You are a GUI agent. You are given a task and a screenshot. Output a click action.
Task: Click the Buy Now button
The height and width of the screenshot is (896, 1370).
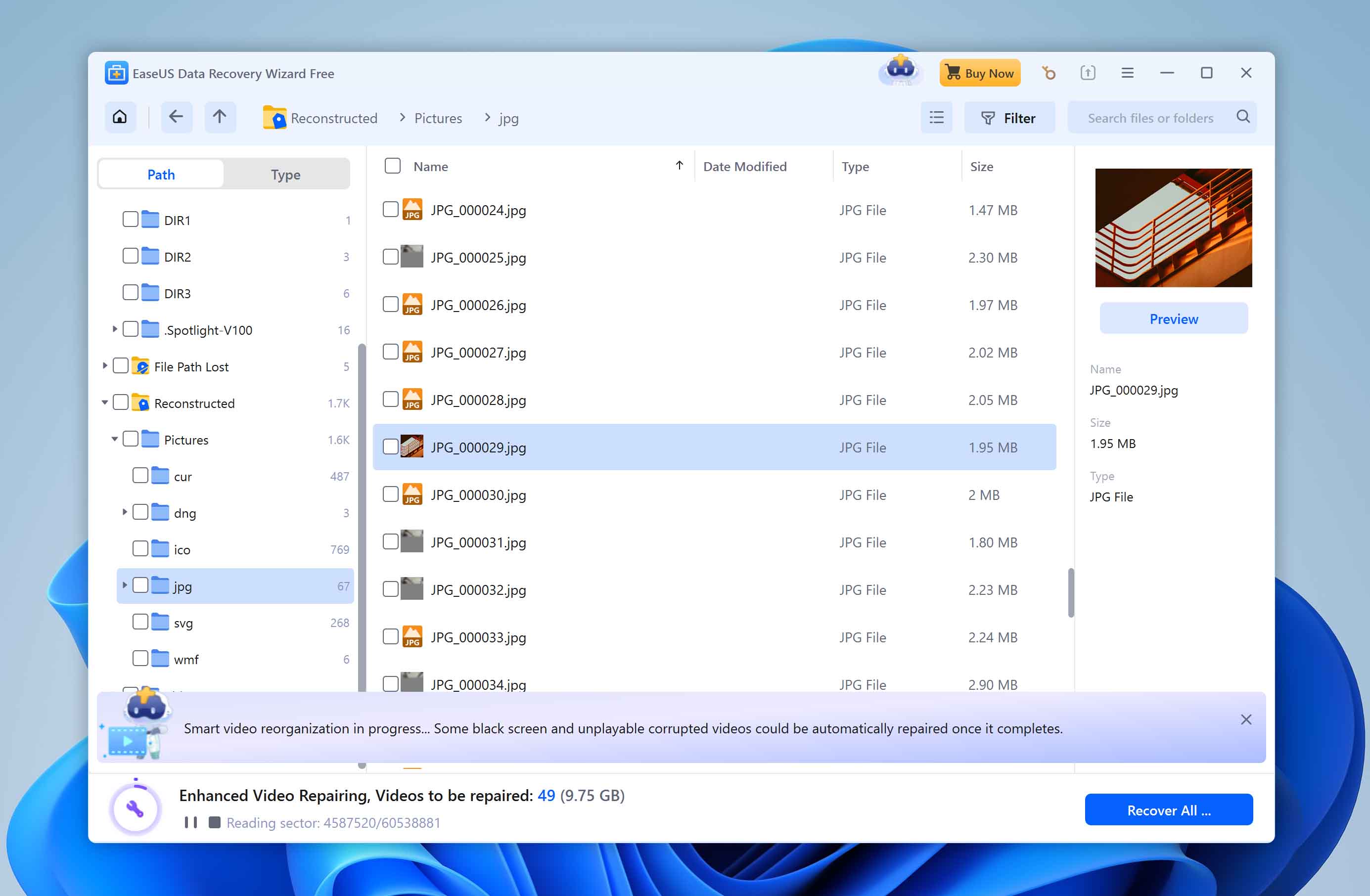pyautogui.click(x=980, y=73)
